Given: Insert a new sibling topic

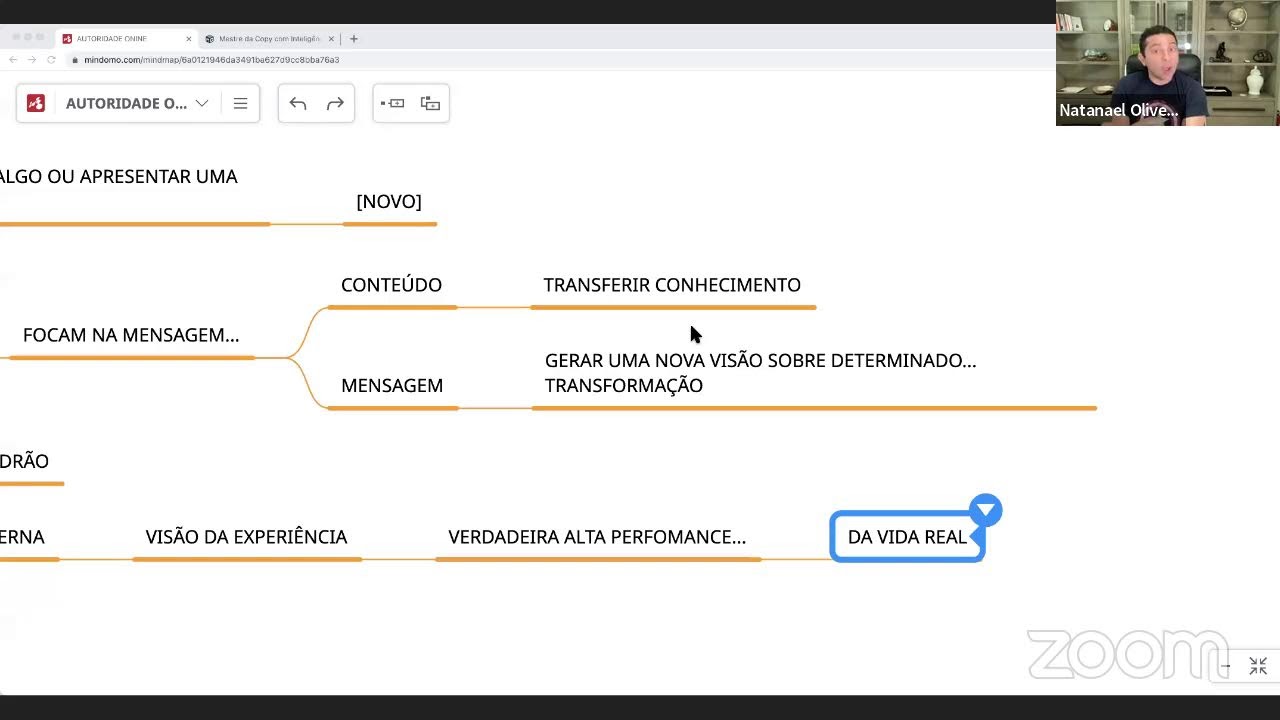Looking at the screenshot, I should [x=392, y=103].
